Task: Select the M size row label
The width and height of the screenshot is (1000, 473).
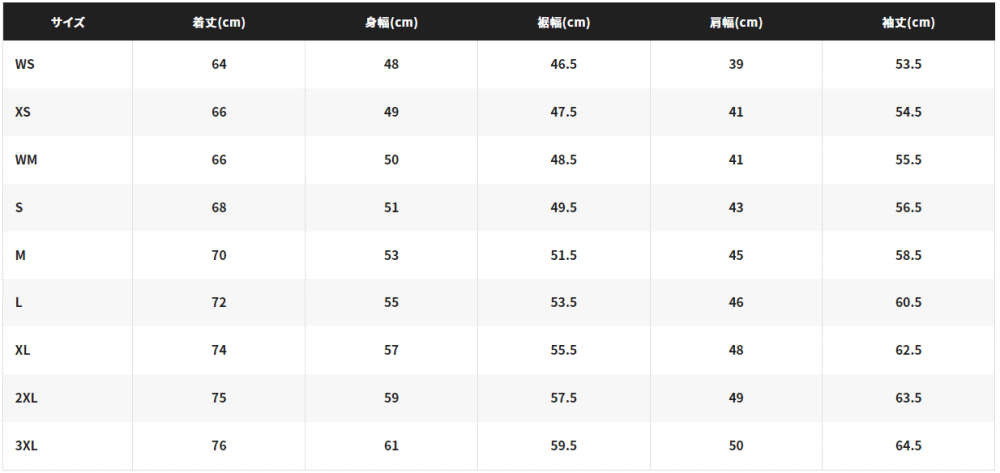Action: [x=20, y=255]
